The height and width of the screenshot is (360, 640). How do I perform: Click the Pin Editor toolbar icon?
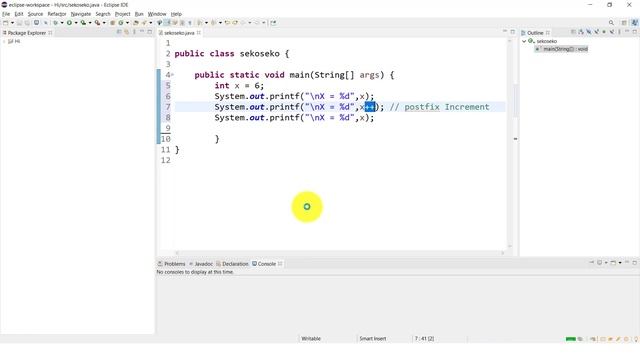[x=273, y=23]
